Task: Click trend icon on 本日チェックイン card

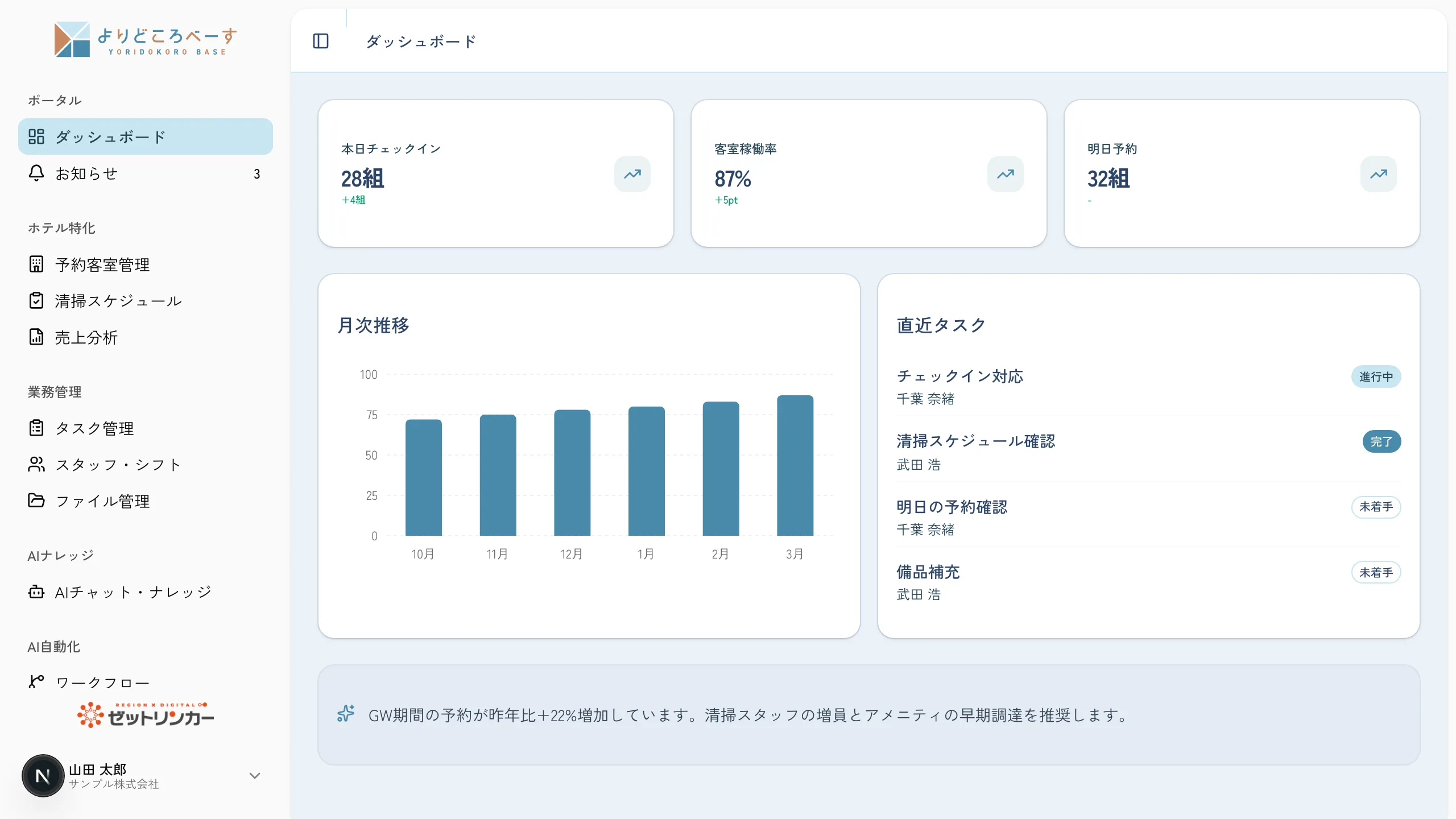Action: (x=632, y=174)
